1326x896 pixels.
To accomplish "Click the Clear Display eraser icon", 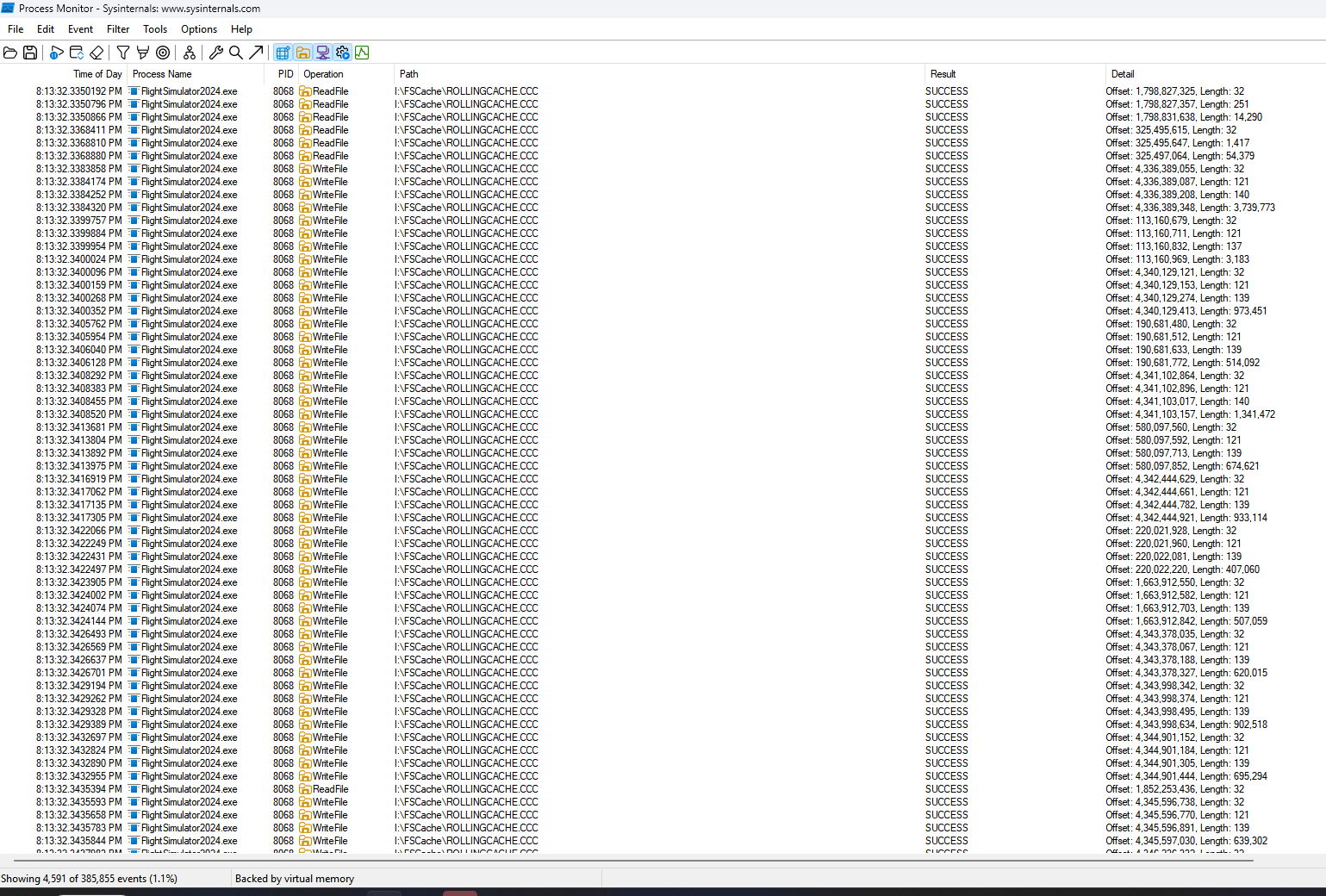I will coord(96,53).
